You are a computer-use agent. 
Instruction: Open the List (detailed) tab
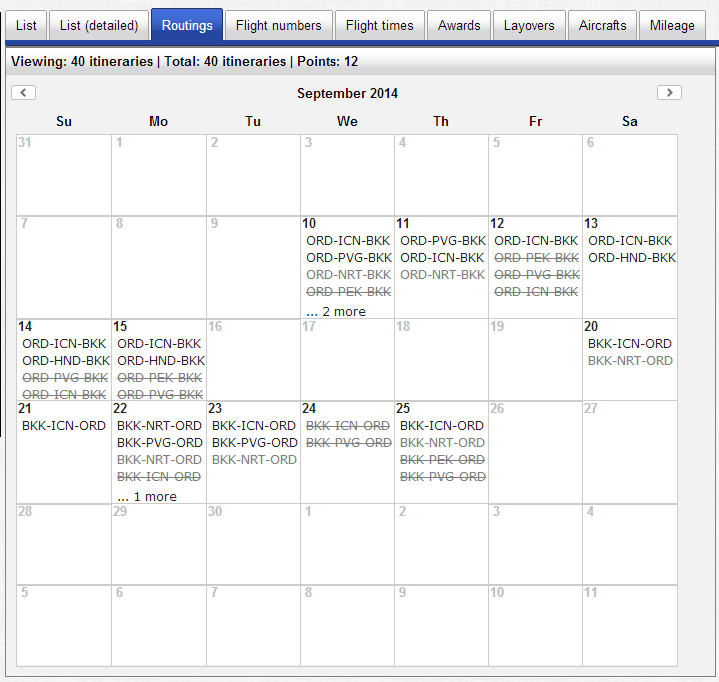coord(99,26)
